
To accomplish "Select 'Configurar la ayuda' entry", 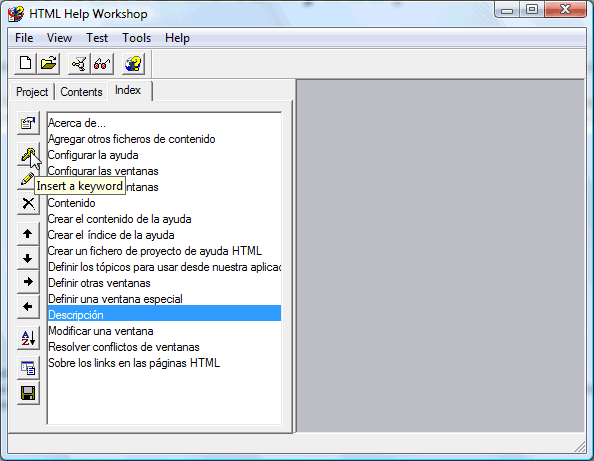I will 164,155.
